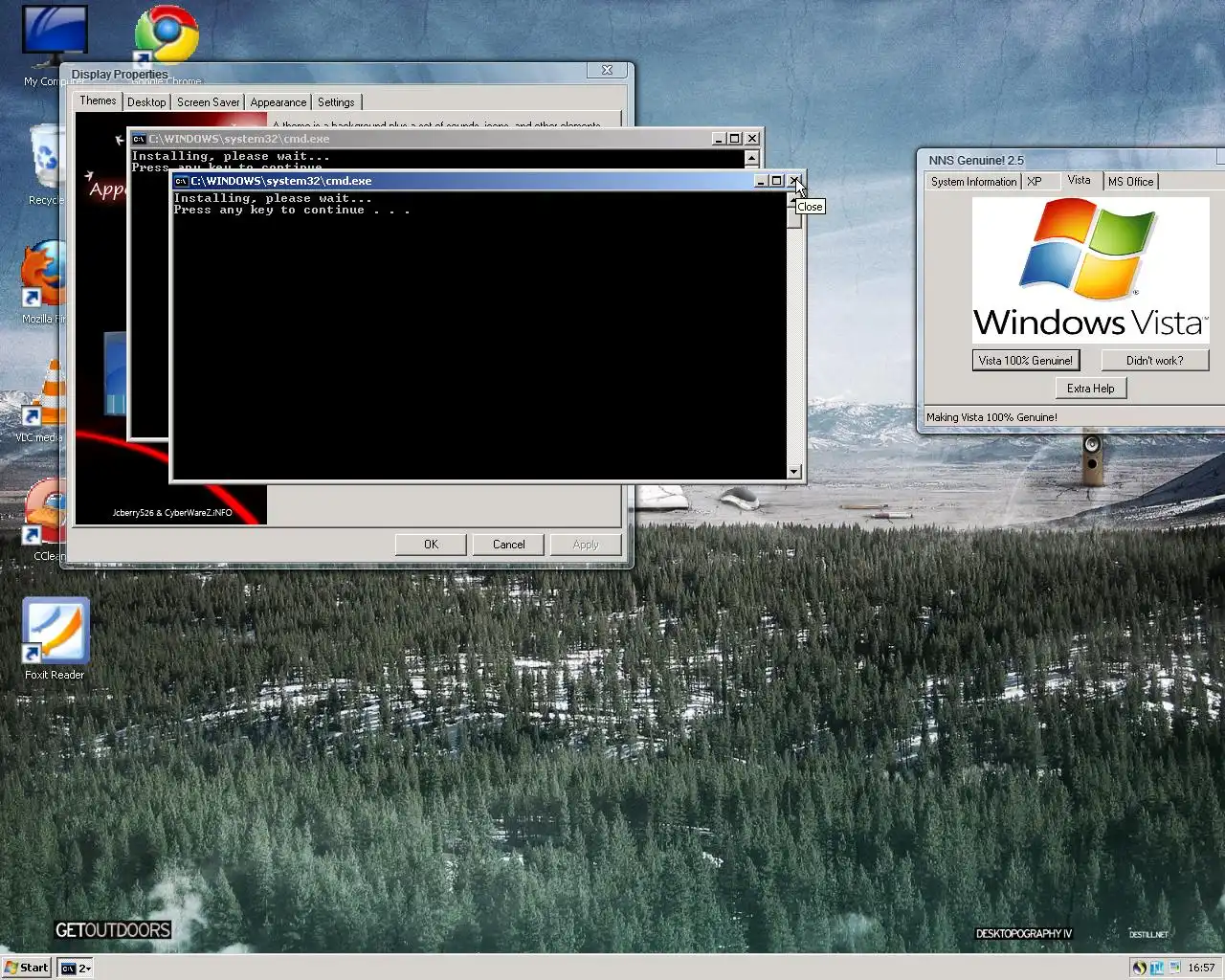Select the System Information tab

[x=973, y=182]
